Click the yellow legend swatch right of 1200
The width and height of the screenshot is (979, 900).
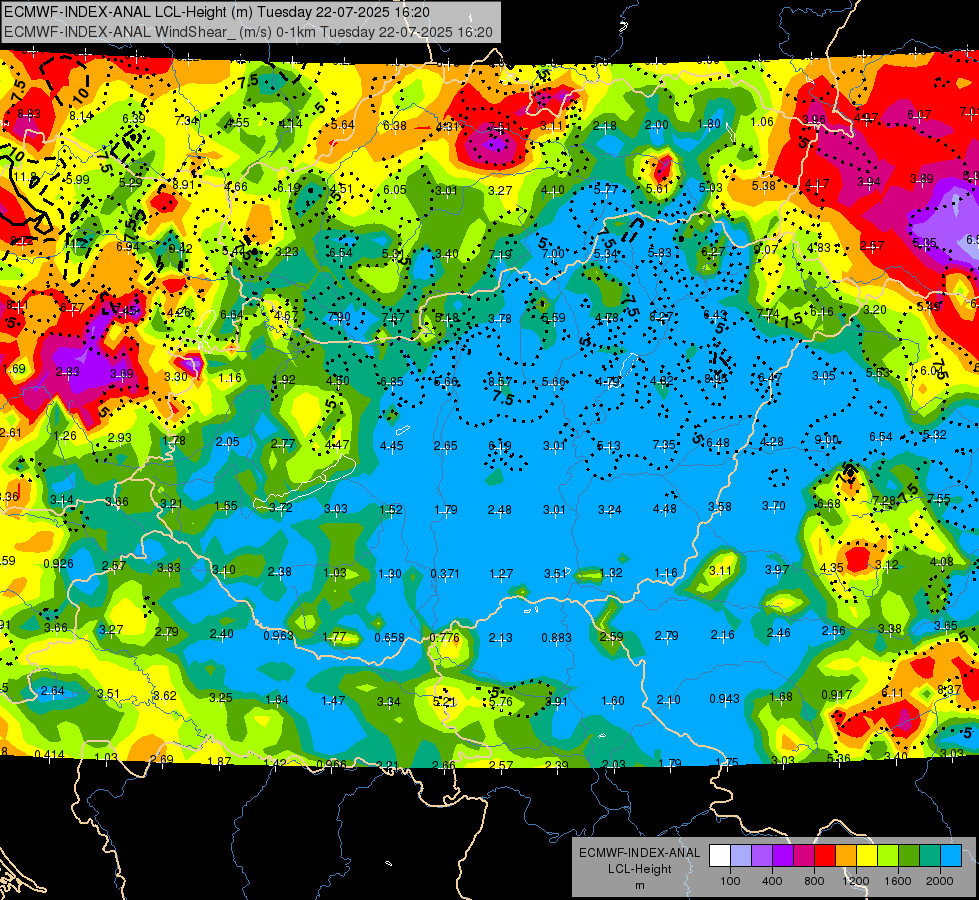(x=867, y=856)
